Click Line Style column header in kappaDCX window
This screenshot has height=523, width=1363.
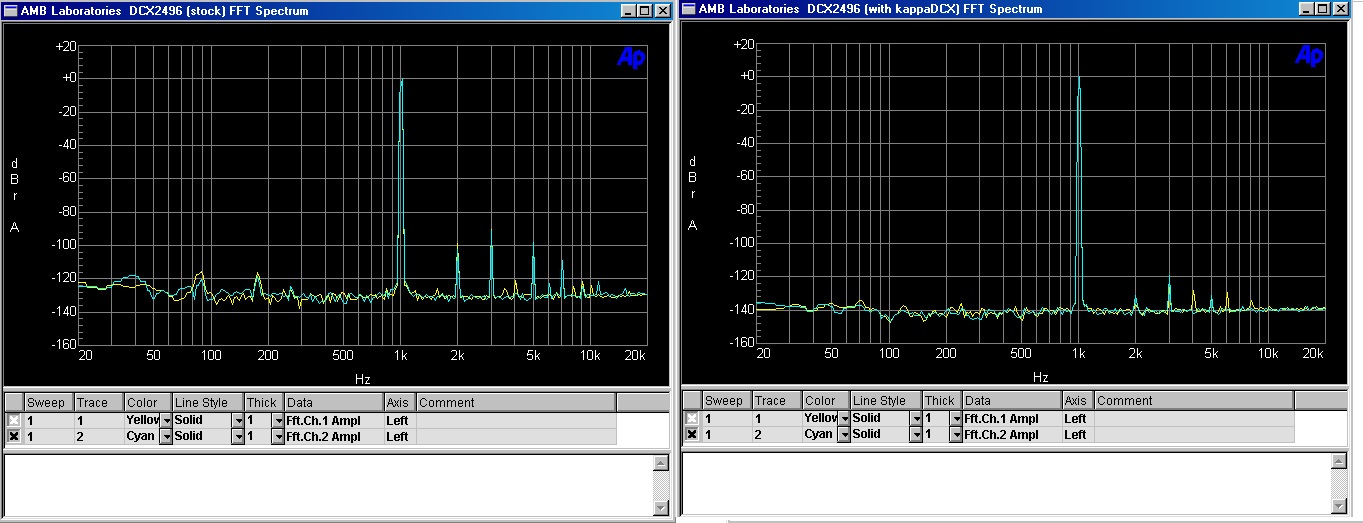(886, 401)
